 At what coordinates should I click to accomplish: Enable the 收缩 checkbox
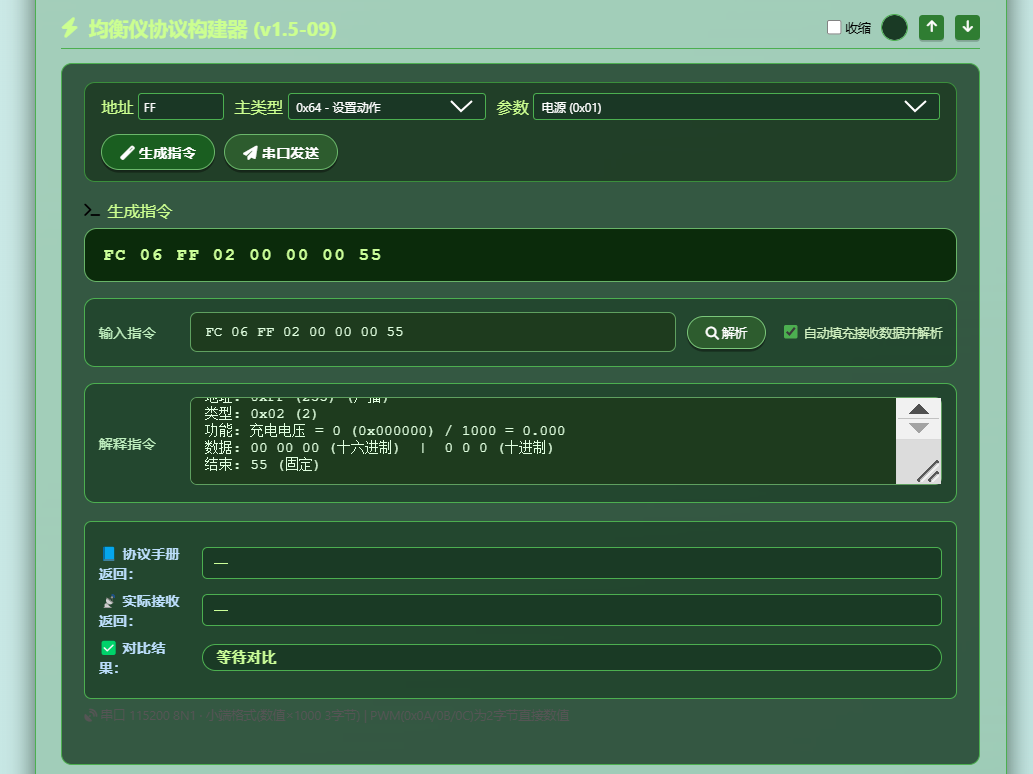pyautogui.click(x=834, y=28)
